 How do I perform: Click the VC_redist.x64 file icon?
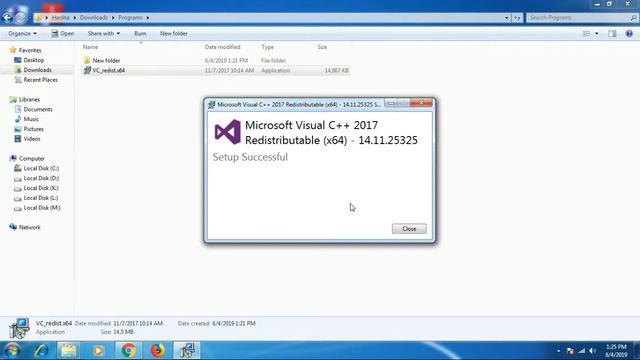coord(87,70)
